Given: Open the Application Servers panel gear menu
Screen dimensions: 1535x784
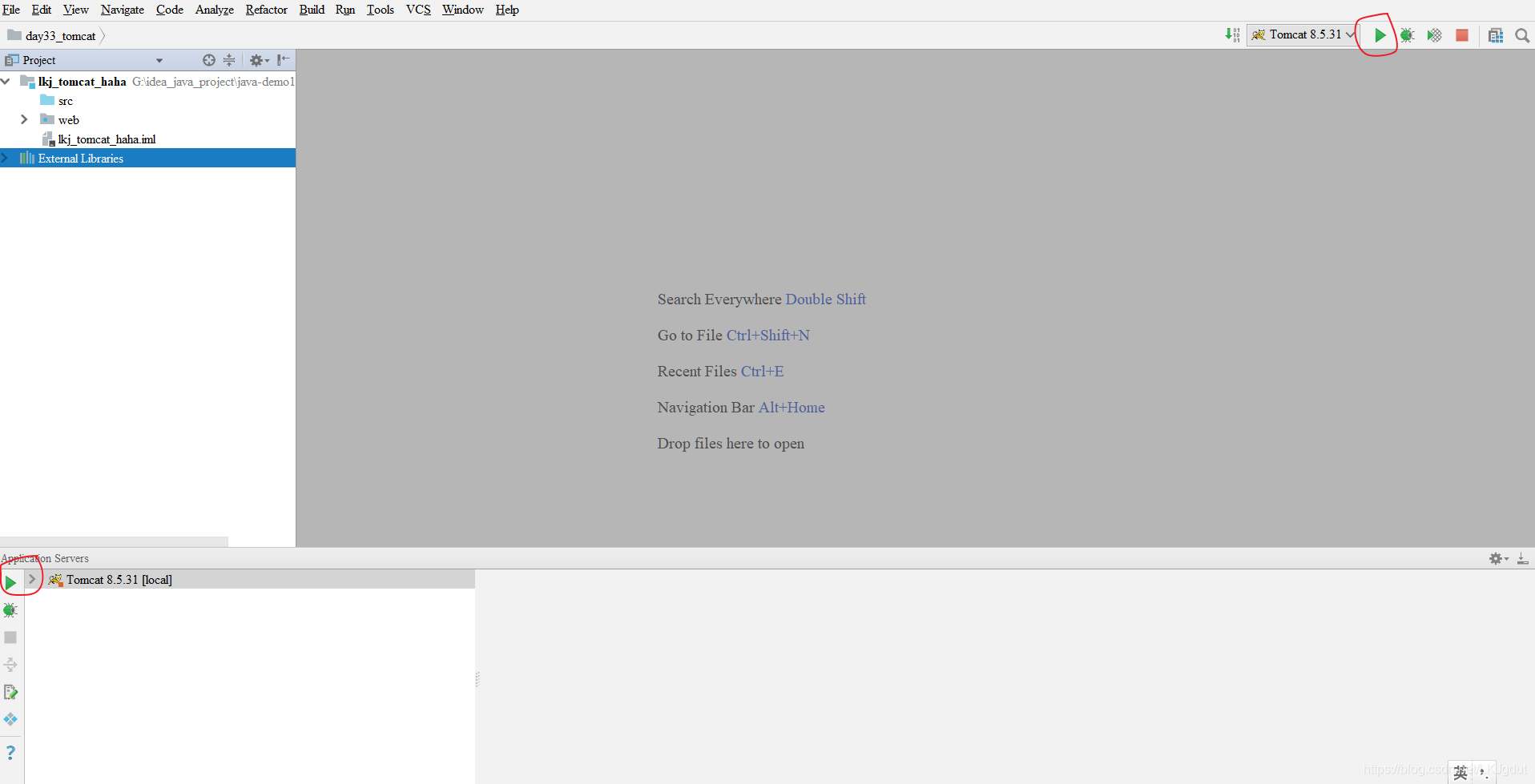Looking at the screenshot, I should pos(1498,558).
